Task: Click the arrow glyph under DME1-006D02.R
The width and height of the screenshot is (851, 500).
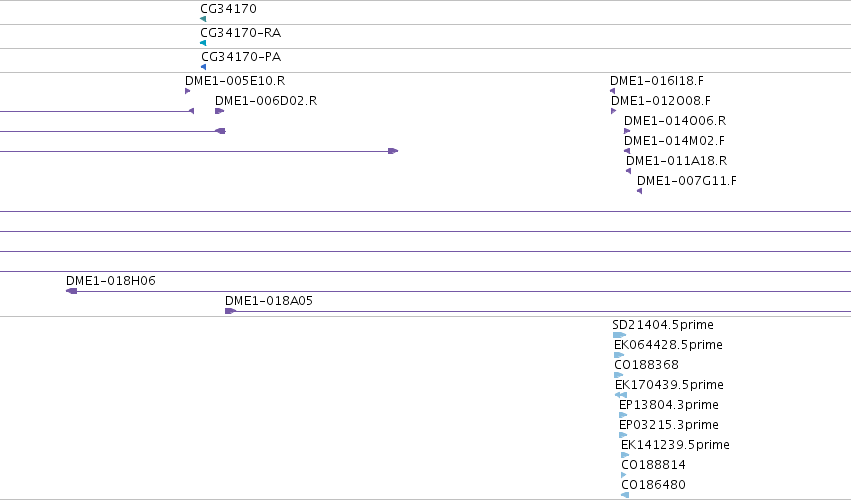Action: coord(219,111)
